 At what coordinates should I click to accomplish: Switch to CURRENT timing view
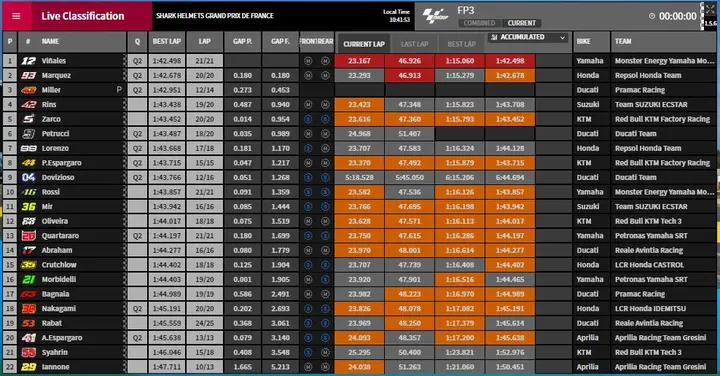pos(521,23)
